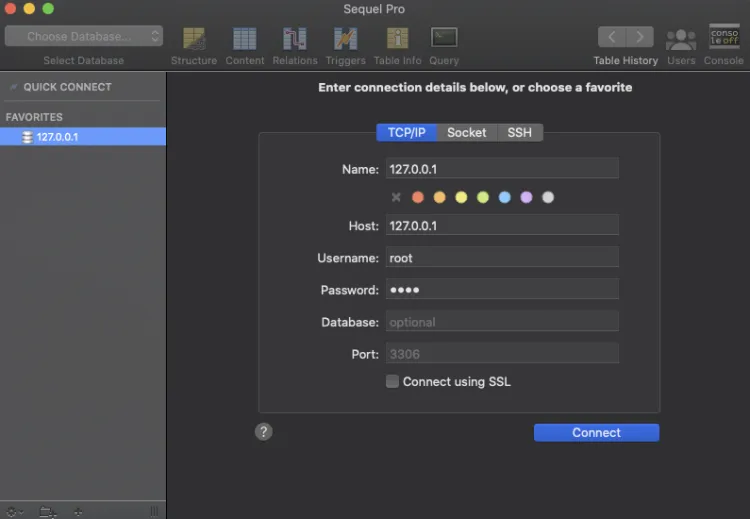The width and height of the screenshot is (750, 519).
Task: Open the Structure view icon
Action: (x=194, y=39)
